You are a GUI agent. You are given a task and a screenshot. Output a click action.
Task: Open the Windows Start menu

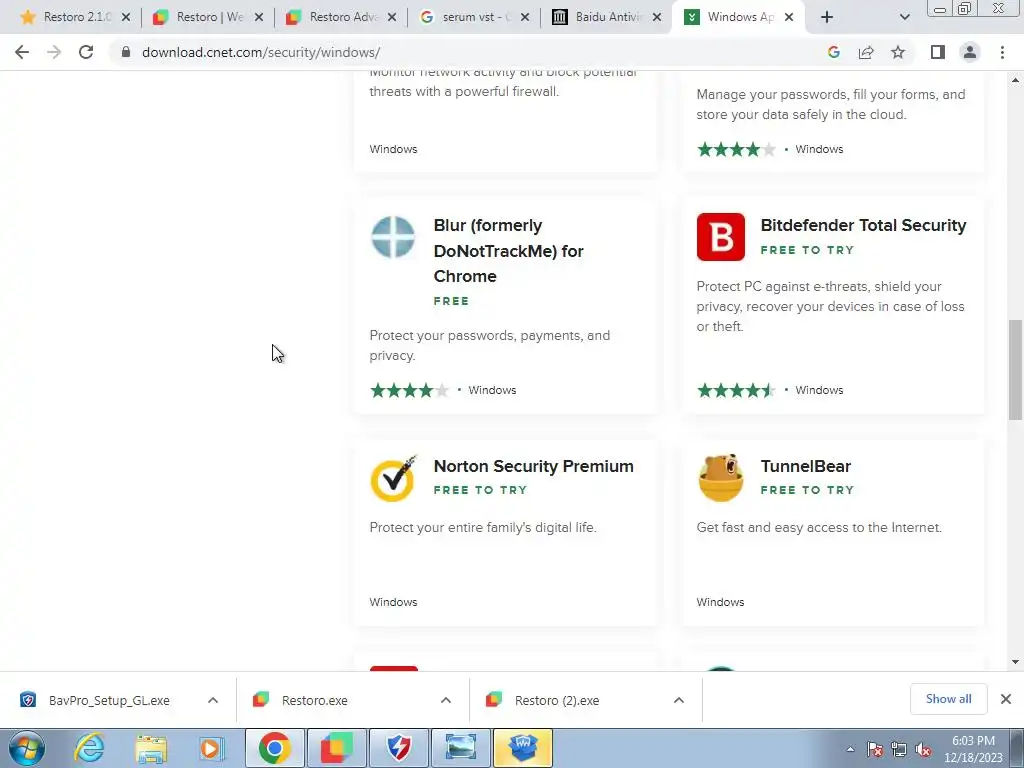click(26, 748)
